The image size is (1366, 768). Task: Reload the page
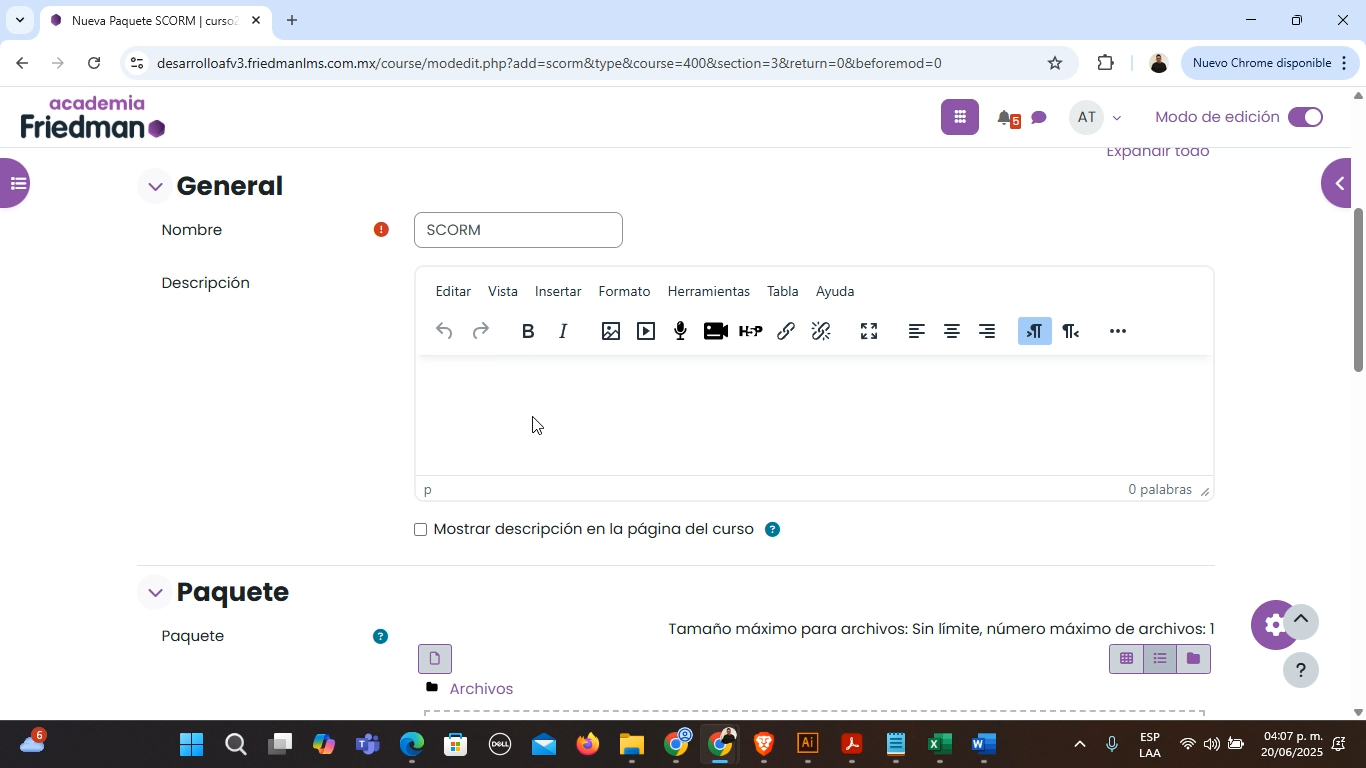tap(94, 63)
